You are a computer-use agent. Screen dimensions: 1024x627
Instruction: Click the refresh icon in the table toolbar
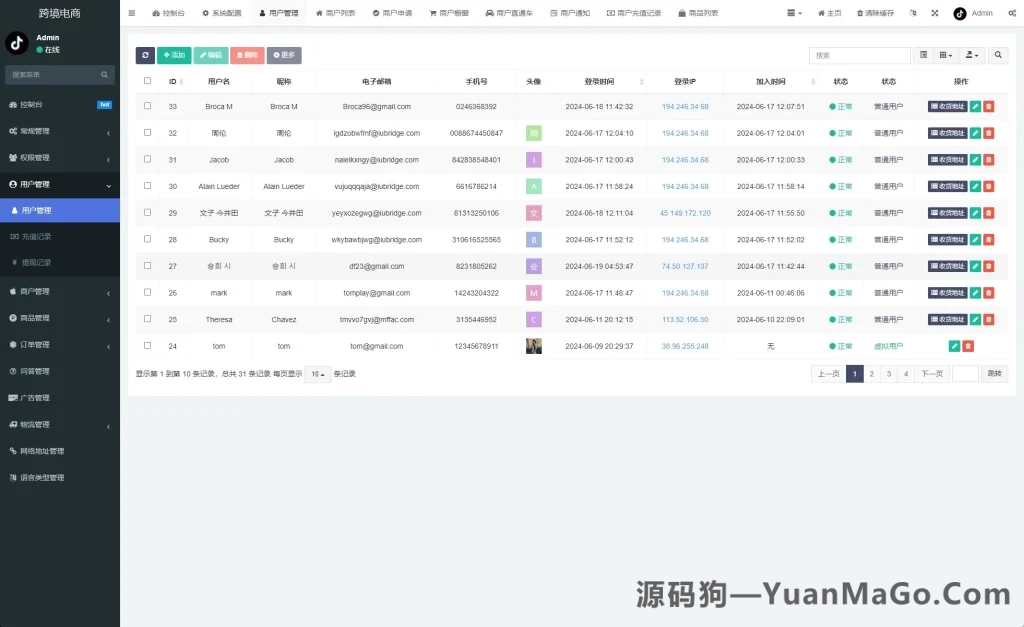click(x=146, y=55)
